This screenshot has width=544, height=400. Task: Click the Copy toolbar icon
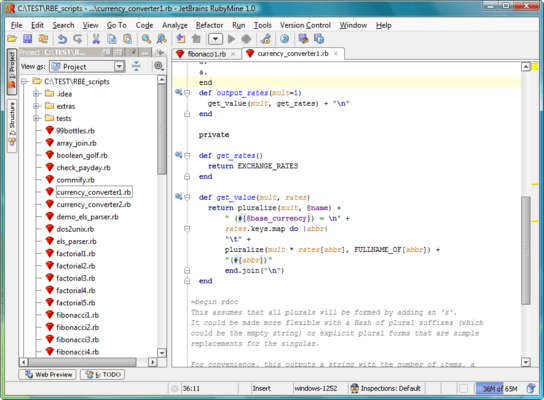[x=112, y=39]
